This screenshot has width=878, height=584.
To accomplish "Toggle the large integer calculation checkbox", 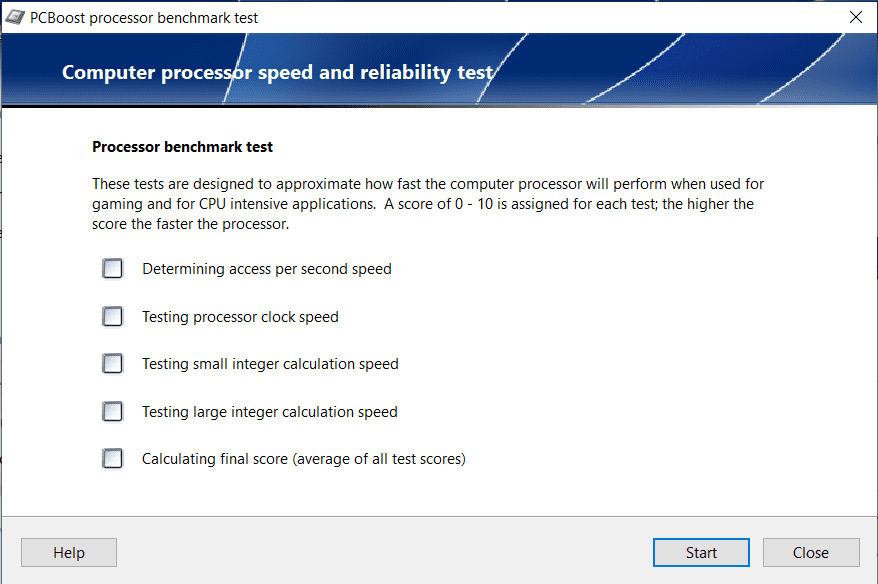I will tap(113, 411).
